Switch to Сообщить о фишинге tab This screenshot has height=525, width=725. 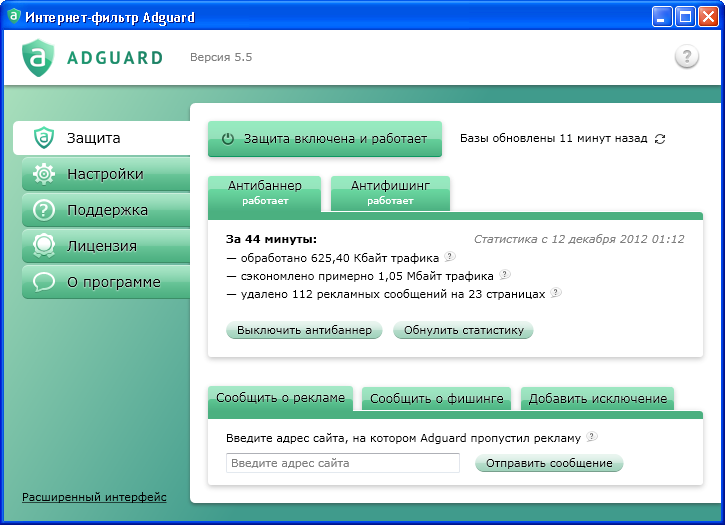pos(436,399)
